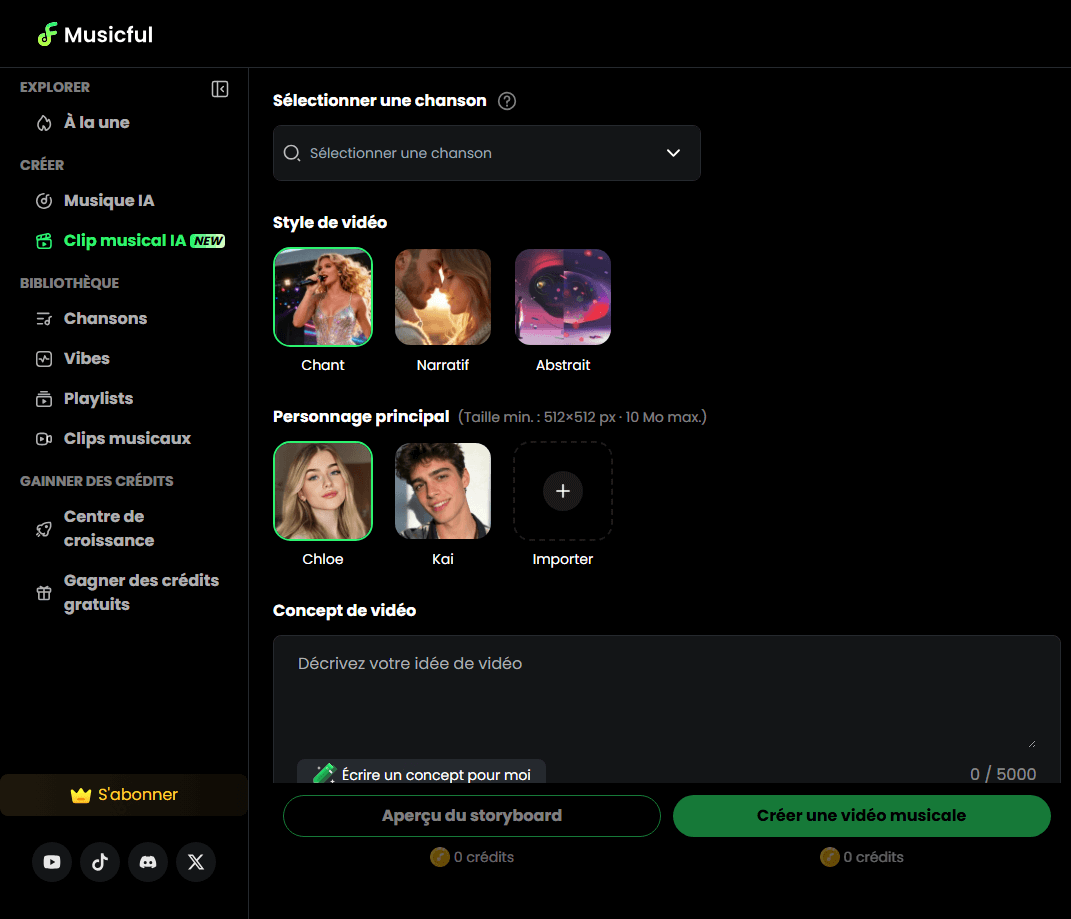Visit Musicful's Discord channel
This screenshot has width=1071, height=919.
(148, 862)
